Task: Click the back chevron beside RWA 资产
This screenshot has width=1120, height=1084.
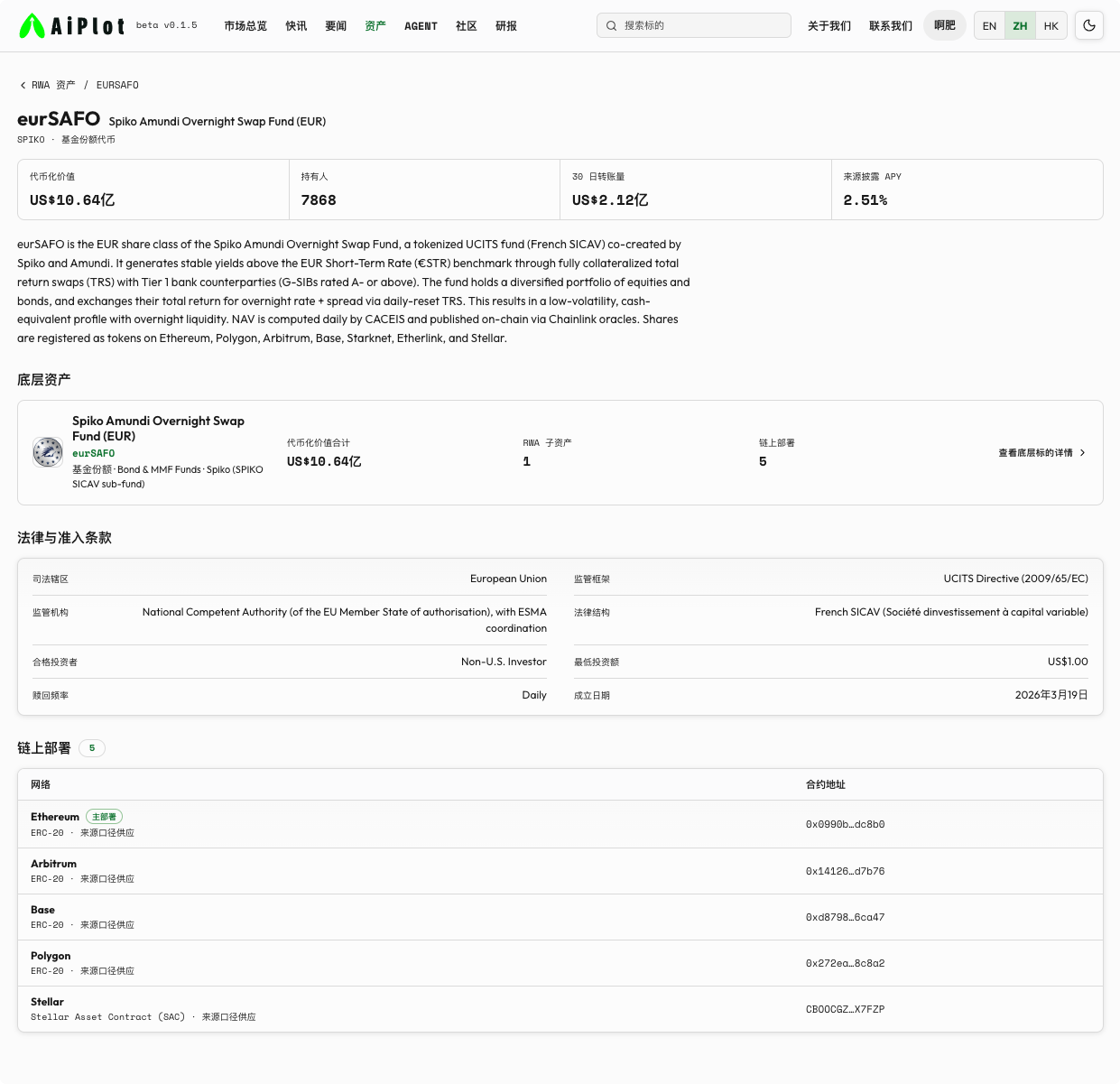Action: pos(23,85)
